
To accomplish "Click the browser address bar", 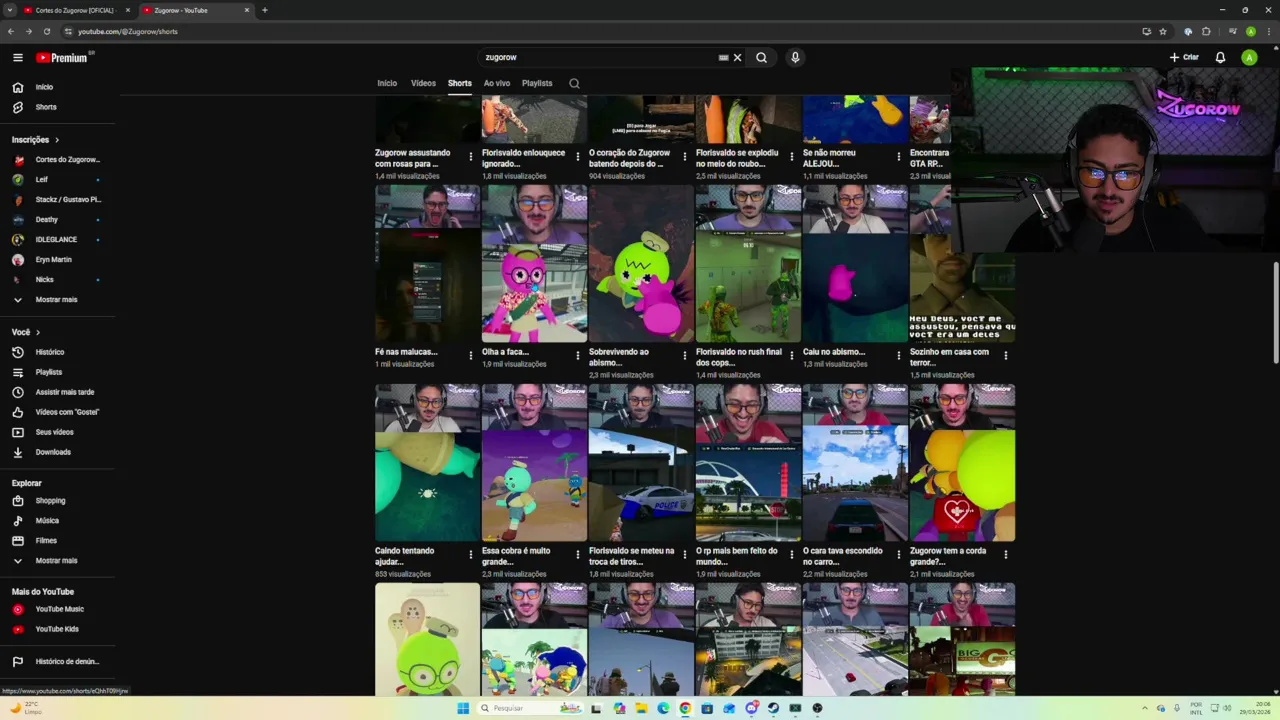I will tap(600, 31).
